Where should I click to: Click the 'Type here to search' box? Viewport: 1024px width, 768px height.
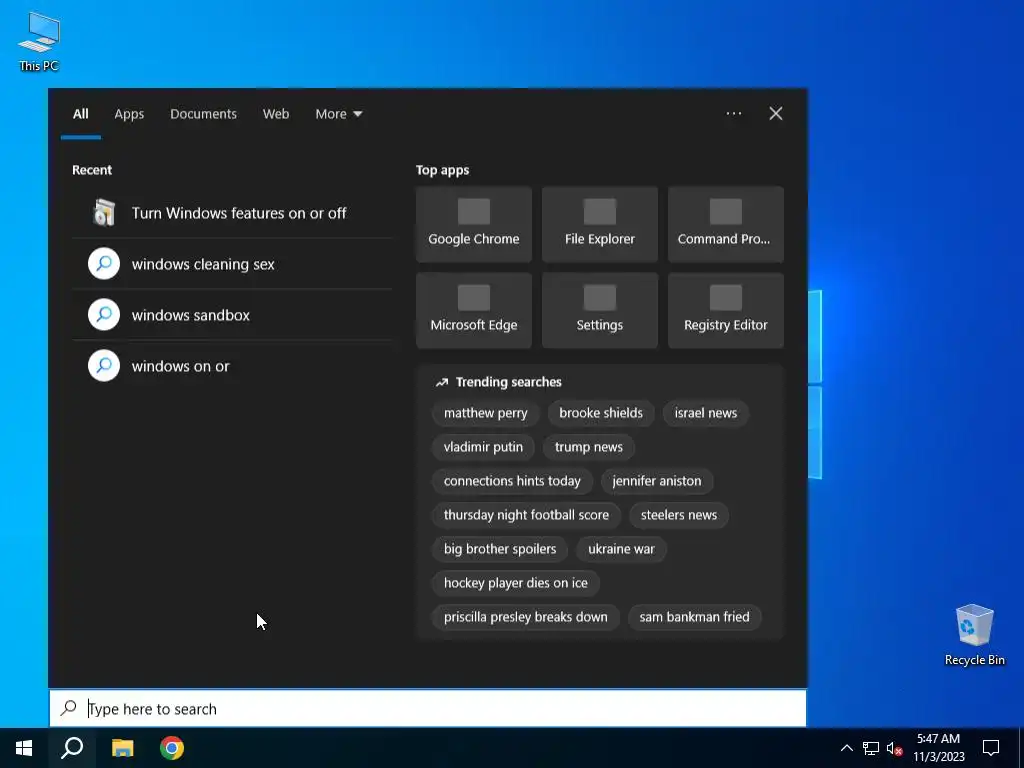click(x=428, y=709)
